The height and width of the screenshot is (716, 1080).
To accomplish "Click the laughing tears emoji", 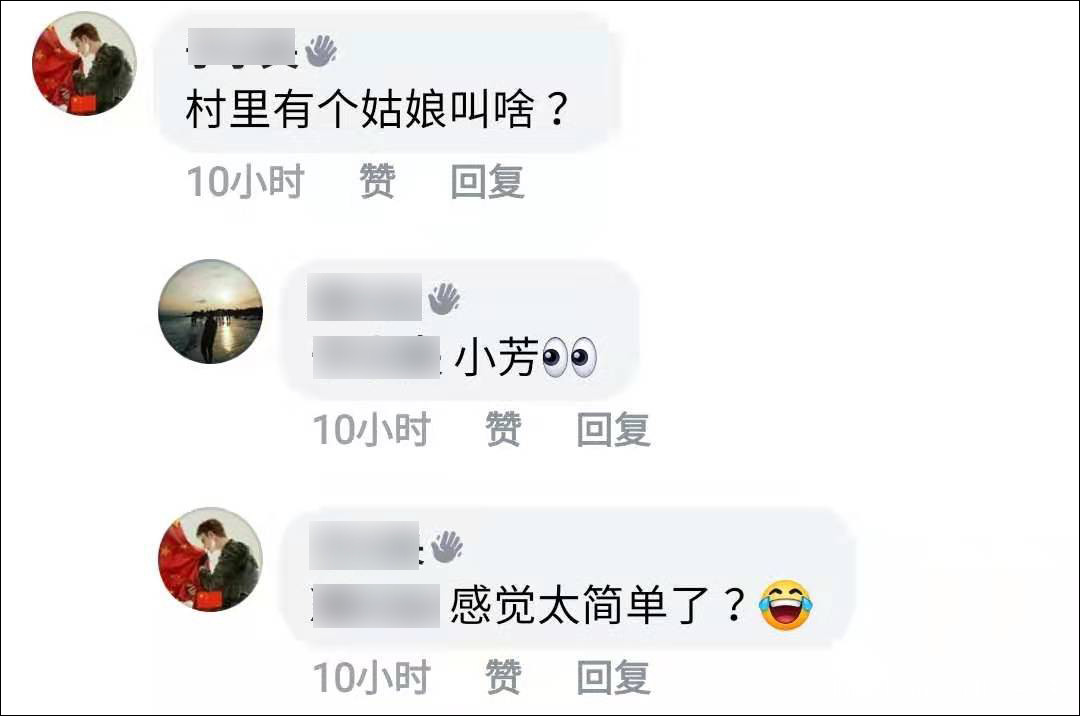I will (x=786, y=605).
